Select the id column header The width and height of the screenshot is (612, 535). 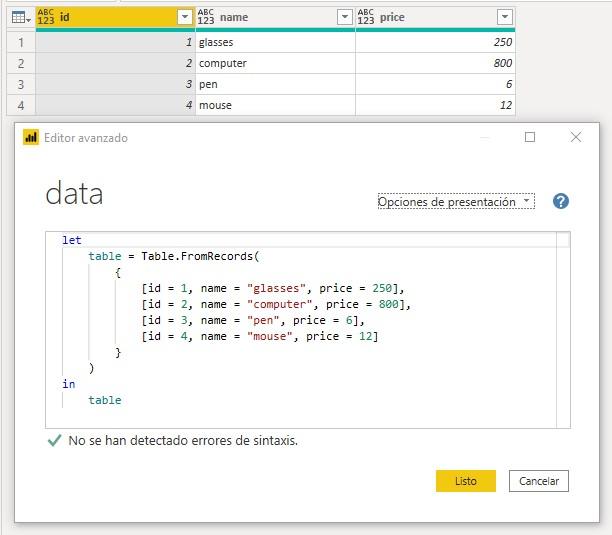tap(115, 17)
